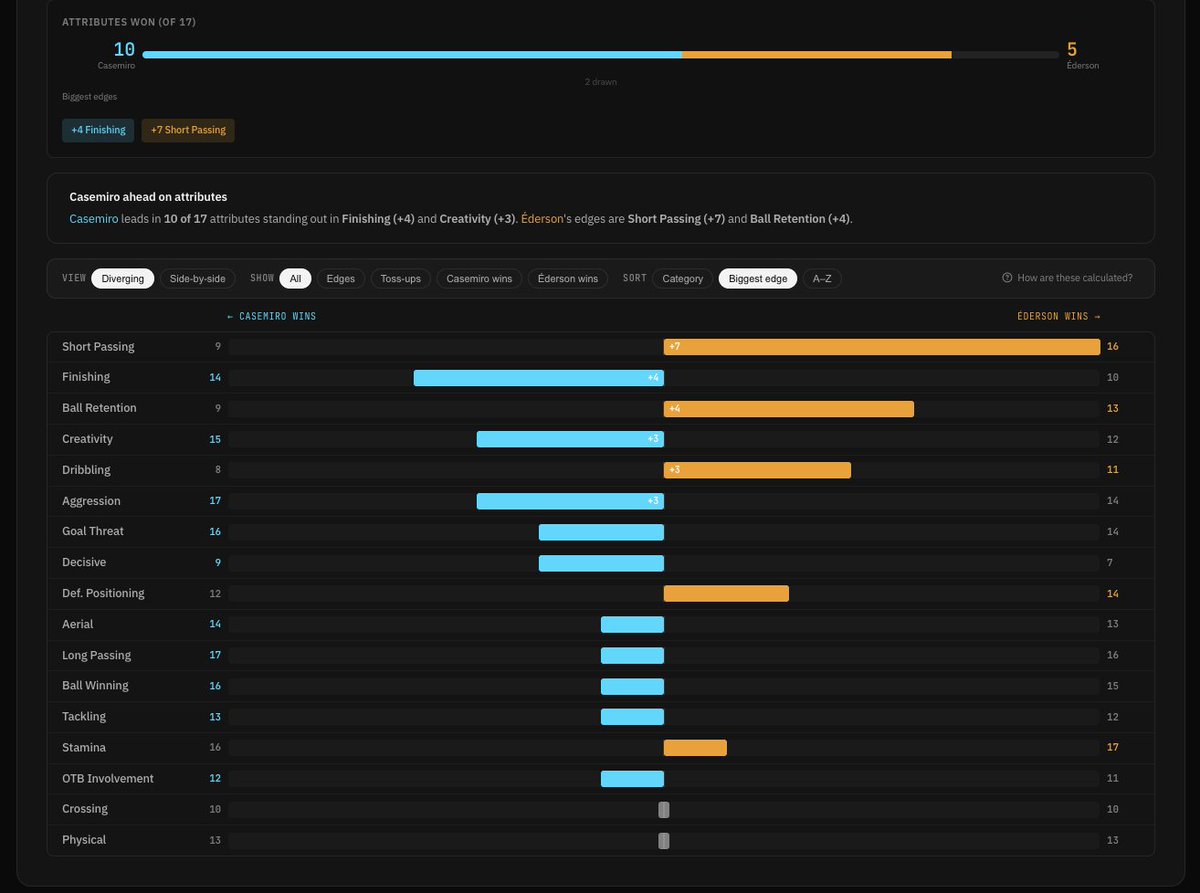
Task: Select the OTB Involvement row label
Action: tap(108, 778)
